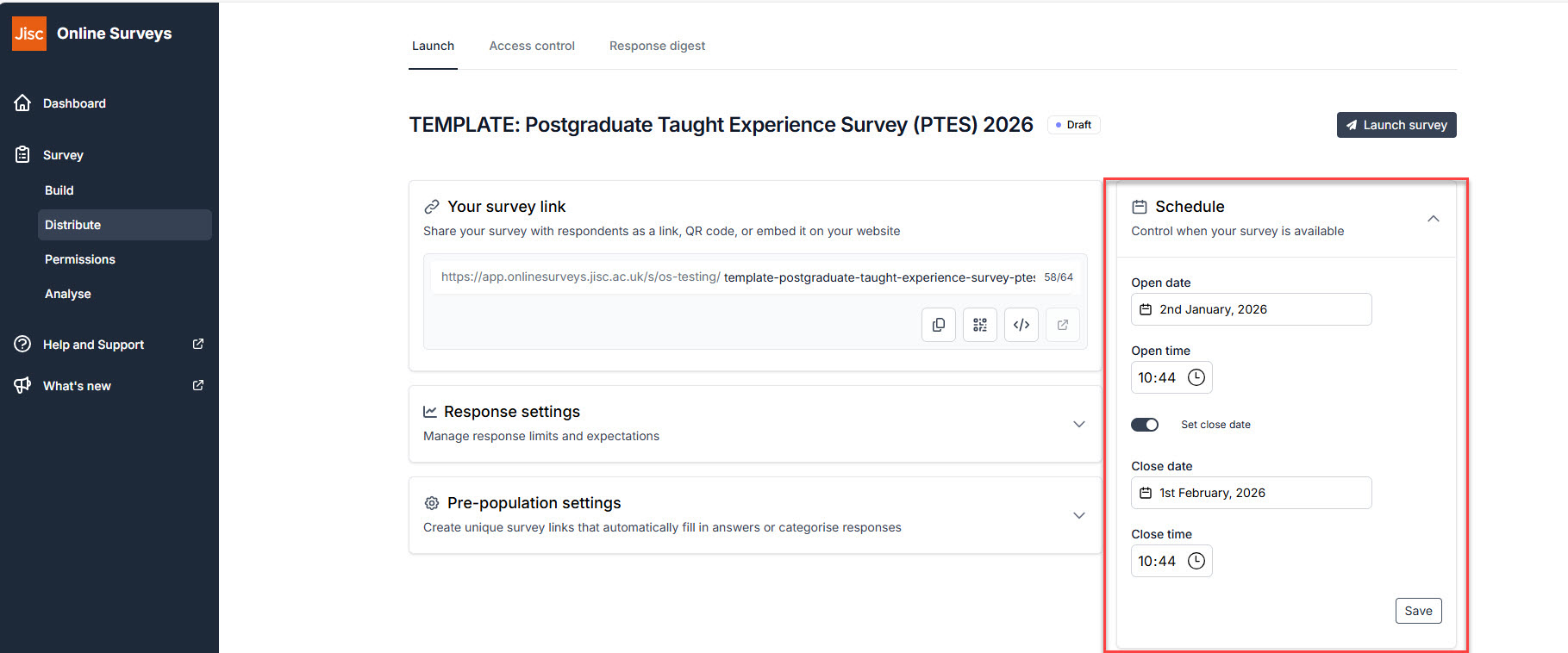The height and width of the screenshot is (653, 1568).
Task: Click the chart icon next to Response settings
Action: click(430, 412)
